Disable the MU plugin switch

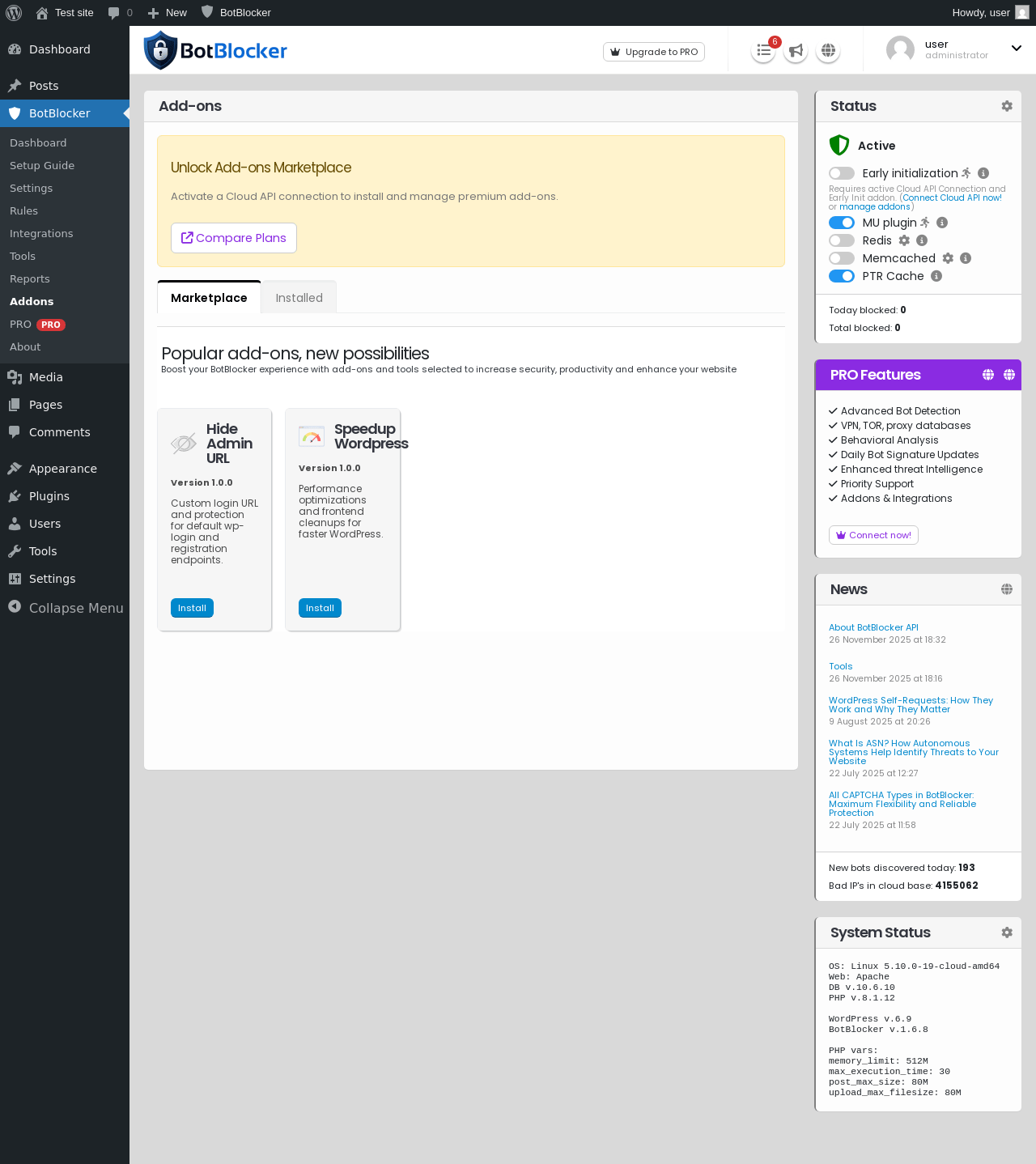[842, 223]
